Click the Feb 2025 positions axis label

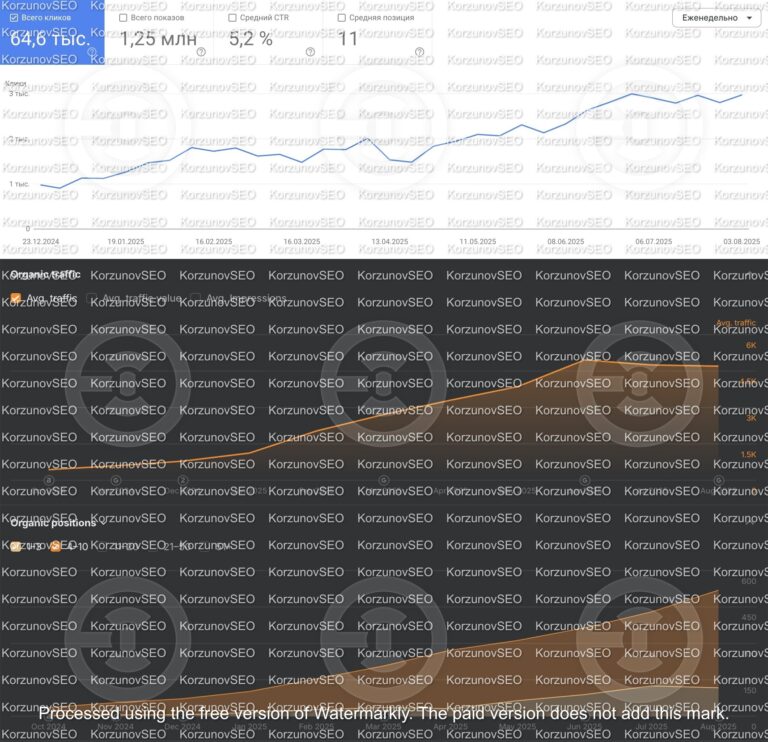(x=316, y=726)
